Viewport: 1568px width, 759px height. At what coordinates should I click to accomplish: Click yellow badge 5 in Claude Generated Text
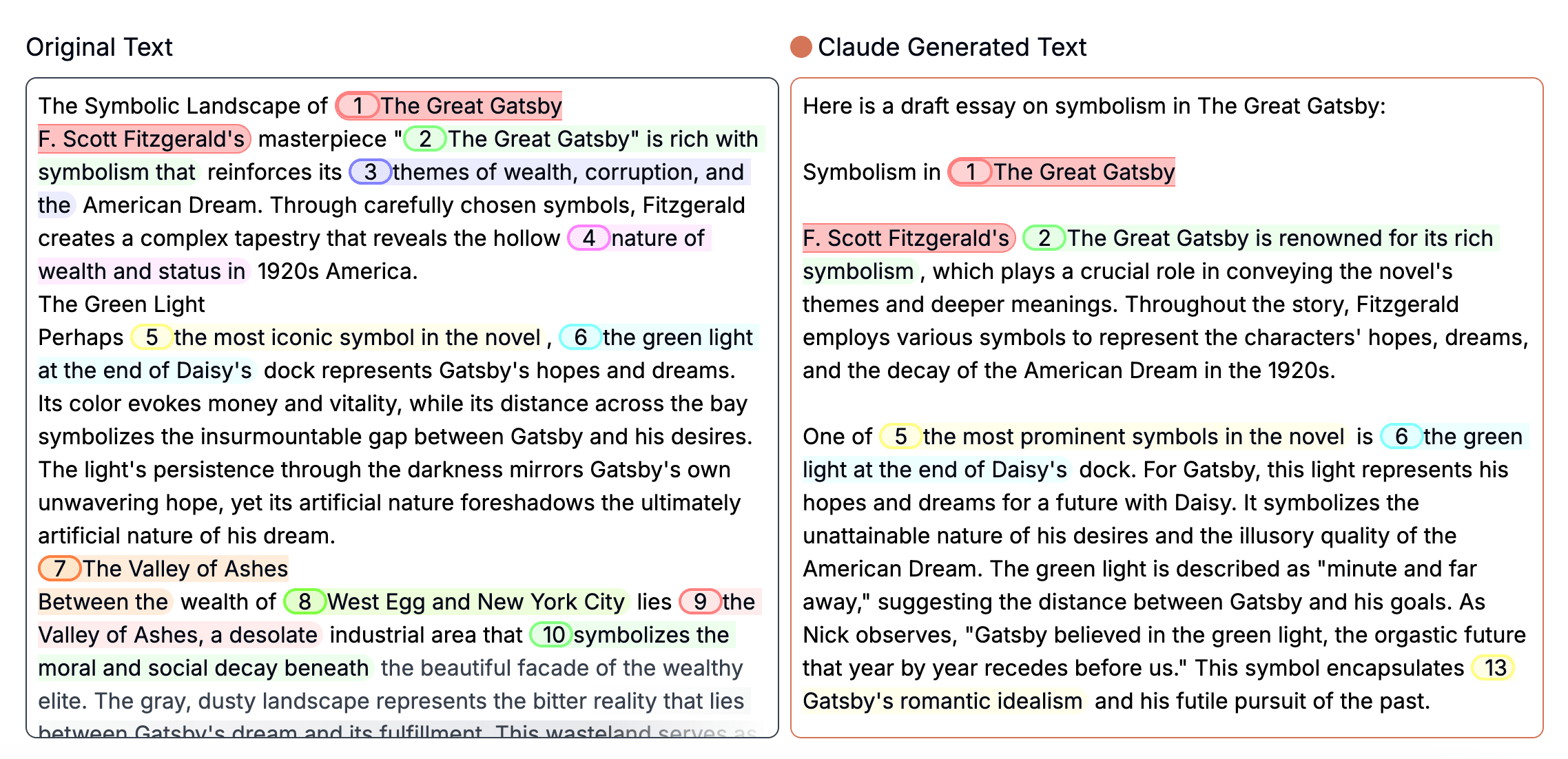tap(900, 436)
